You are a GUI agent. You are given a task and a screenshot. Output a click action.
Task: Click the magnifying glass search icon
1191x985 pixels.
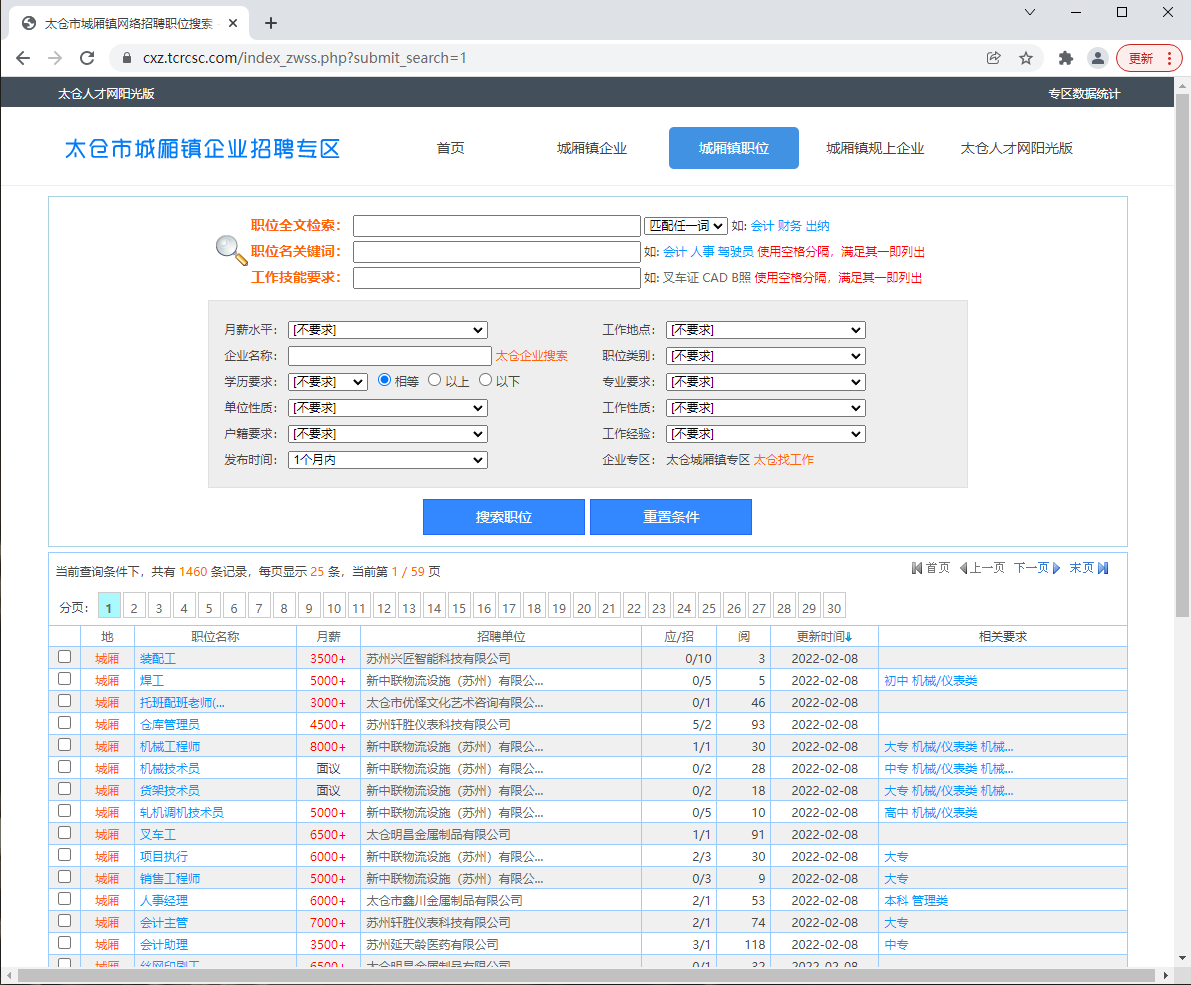pyautogui.click(x=231, y=250)
